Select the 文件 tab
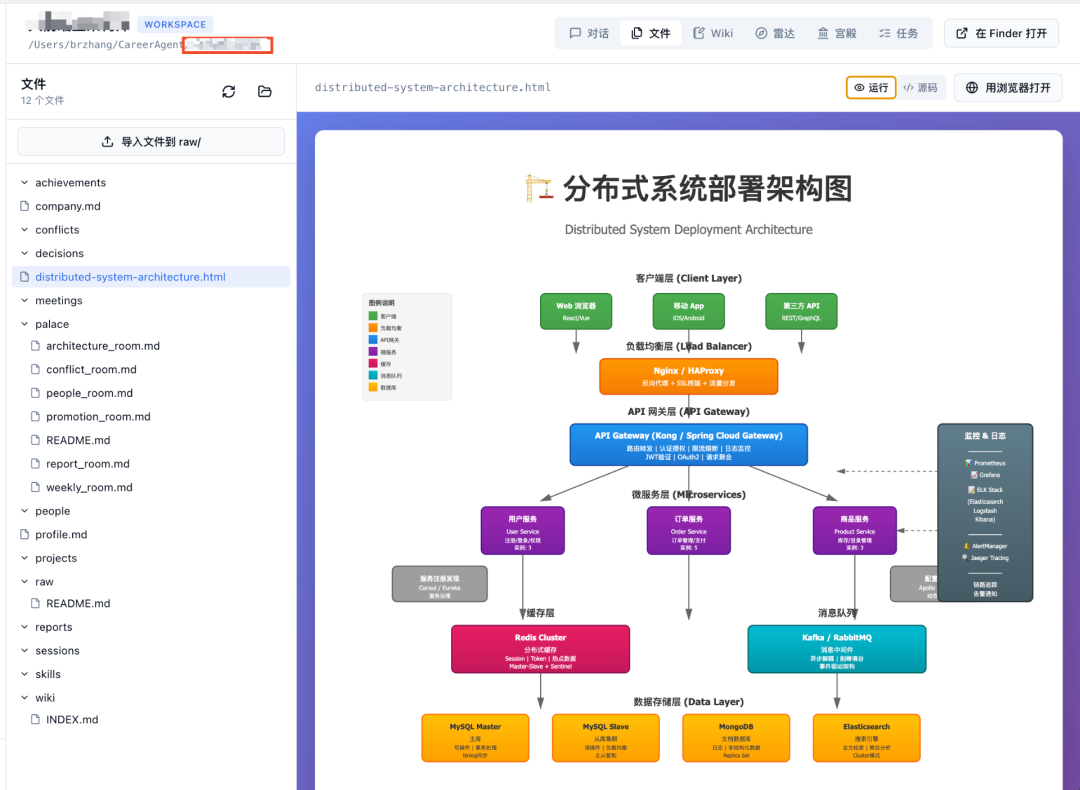 tap(651, 33)
